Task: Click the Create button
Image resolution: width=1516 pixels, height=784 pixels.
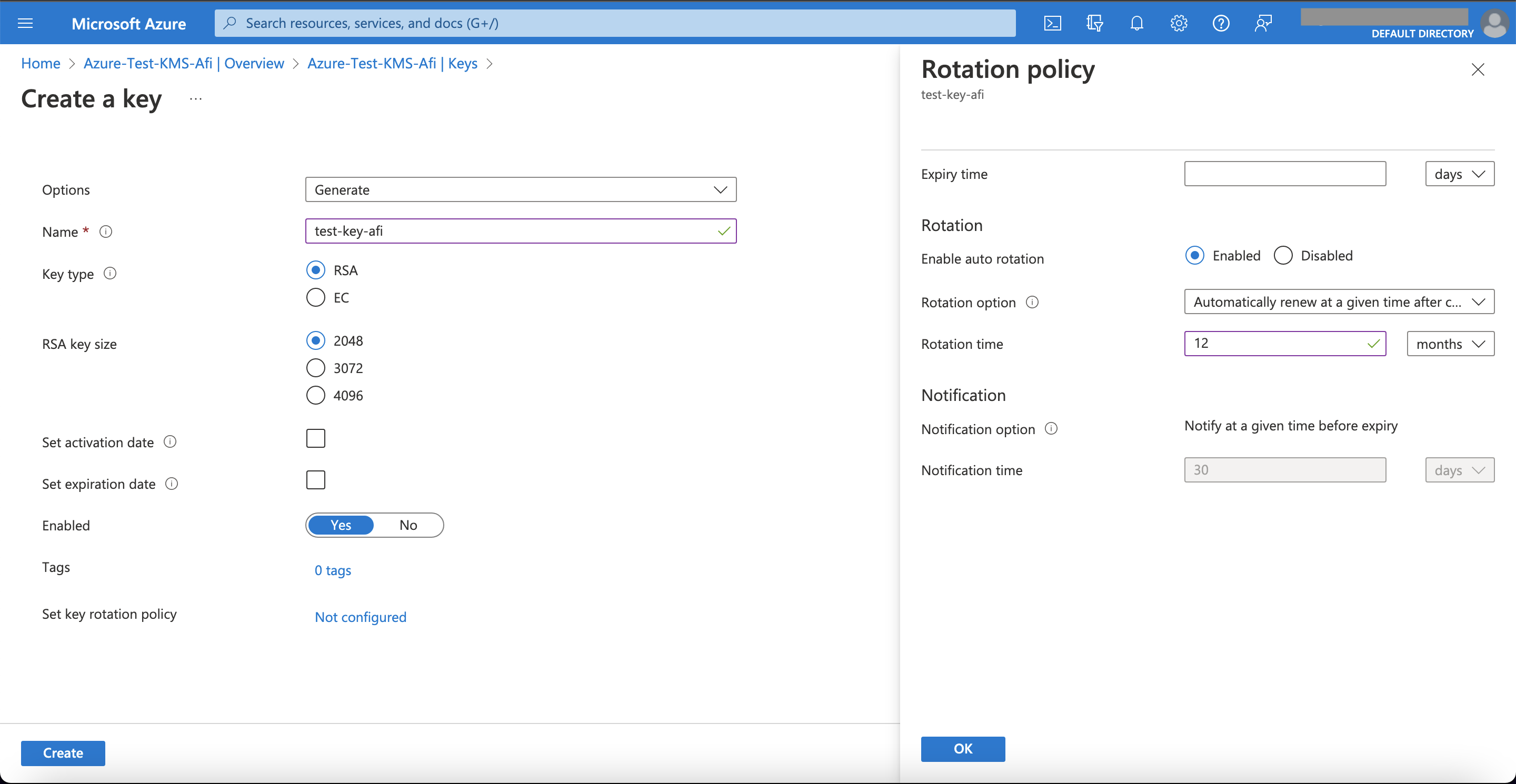Action: click(x=63, y=753)
